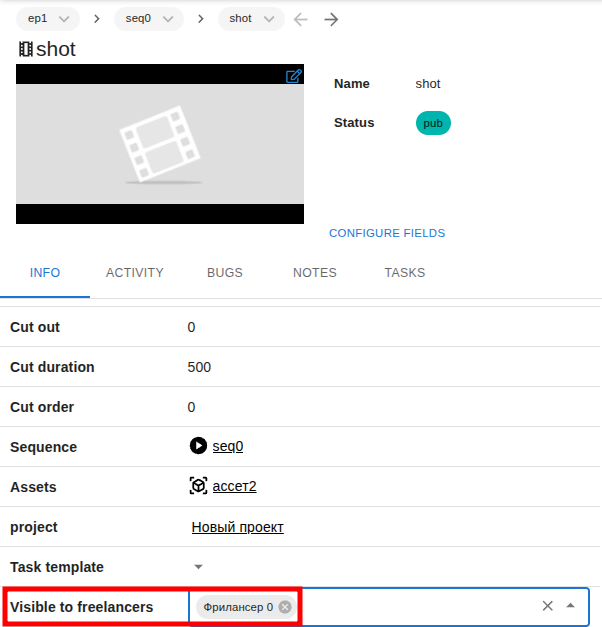Open the Notes tab
This screenshot has width=602, height=627.
click(315, 273)
